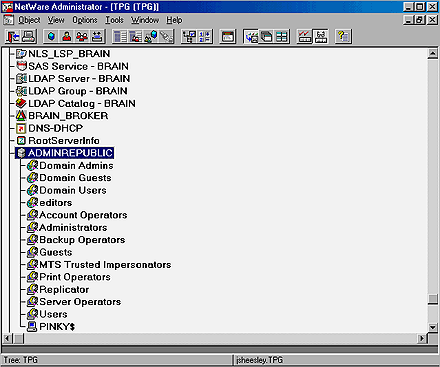440x367 pixels.
Task: Open the Object menu
Action: [x=29, y=20]
